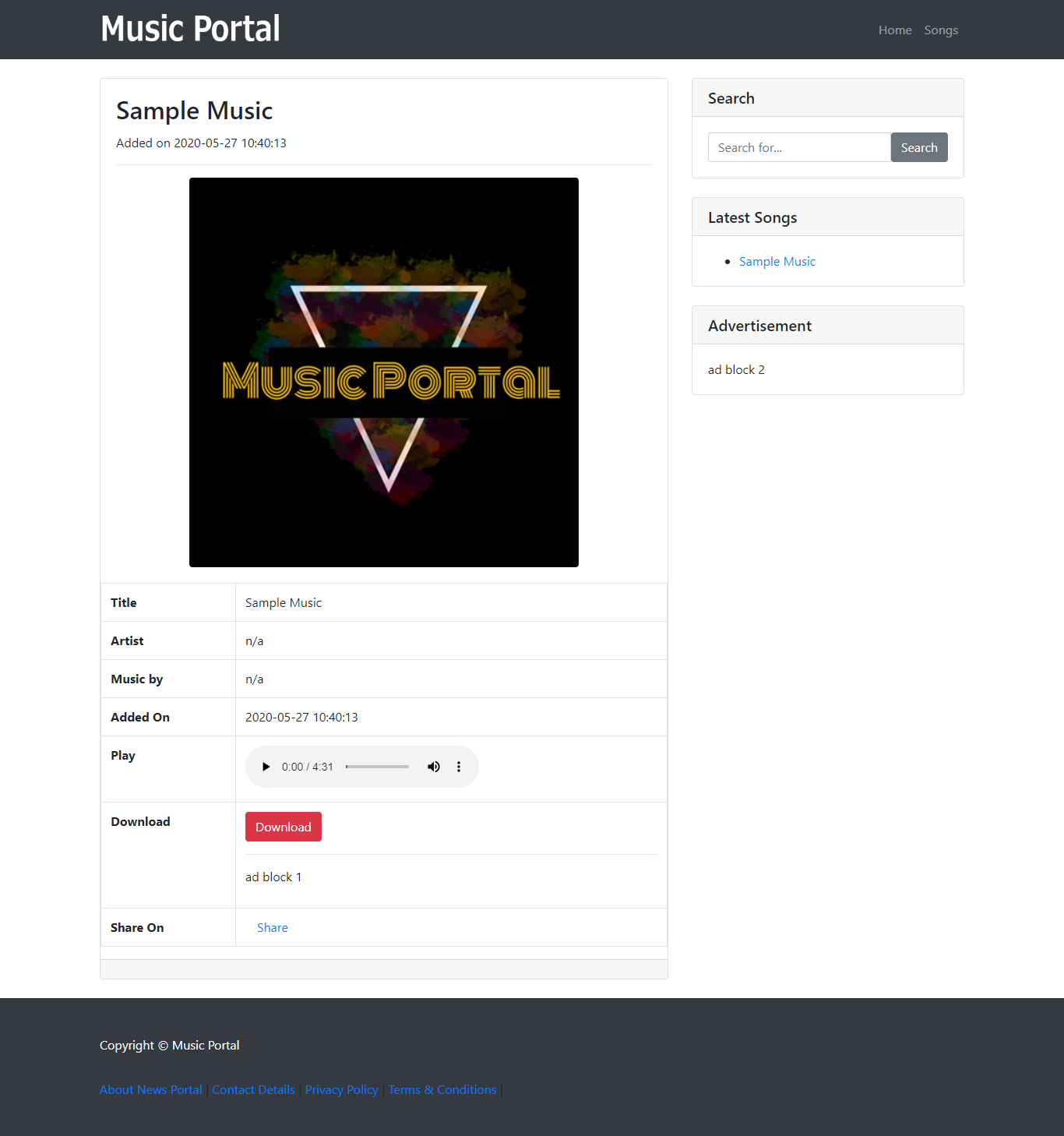Focus the search input field
The image size is (1064, 1136).
tap(798, 147)
